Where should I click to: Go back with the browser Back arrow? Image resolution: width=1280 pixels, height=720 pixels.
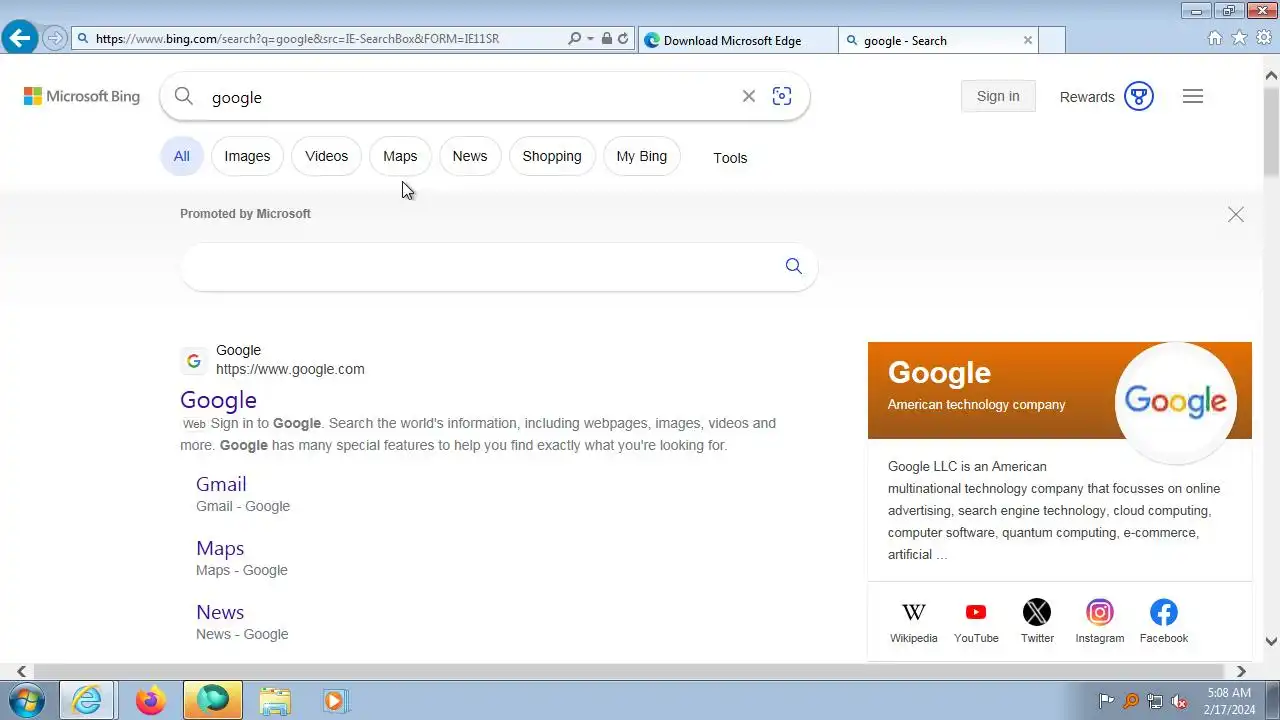point(19,39)
